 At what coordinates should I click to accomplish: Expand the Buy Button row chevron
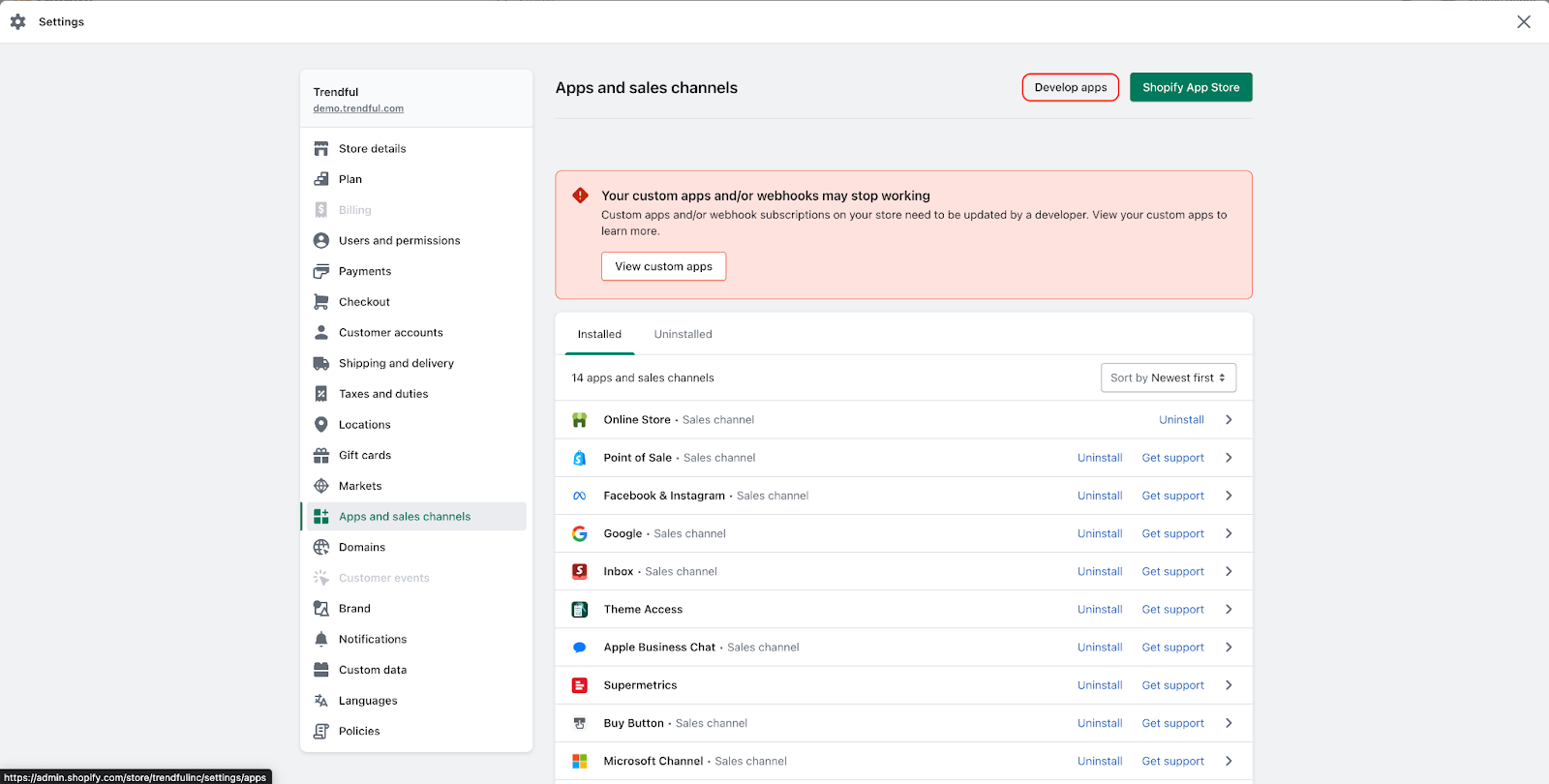point(1229,723)
